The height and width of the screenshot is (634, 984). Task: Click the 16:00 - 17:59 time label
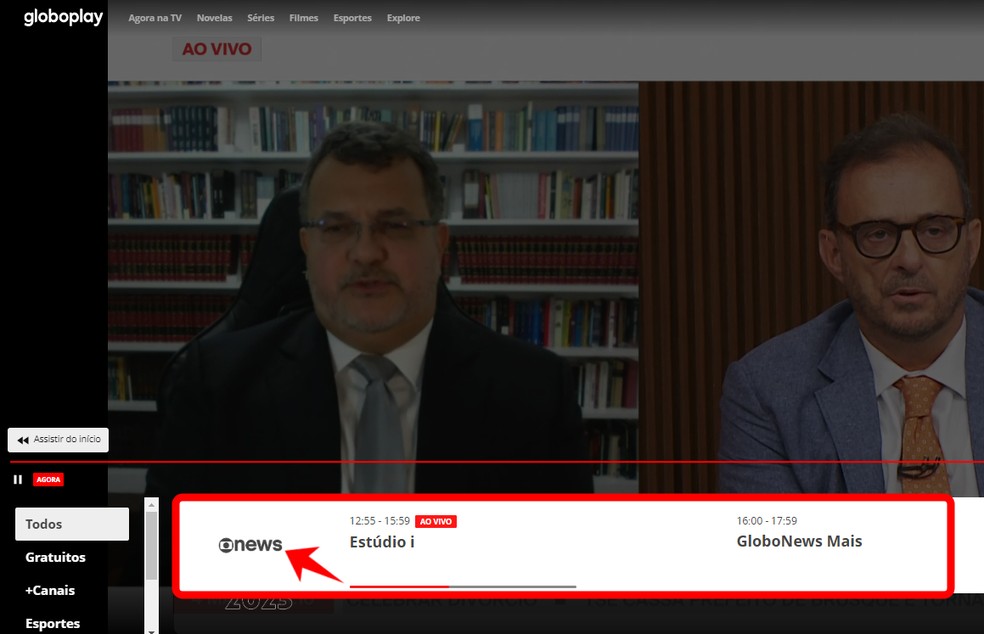(767, 521)
